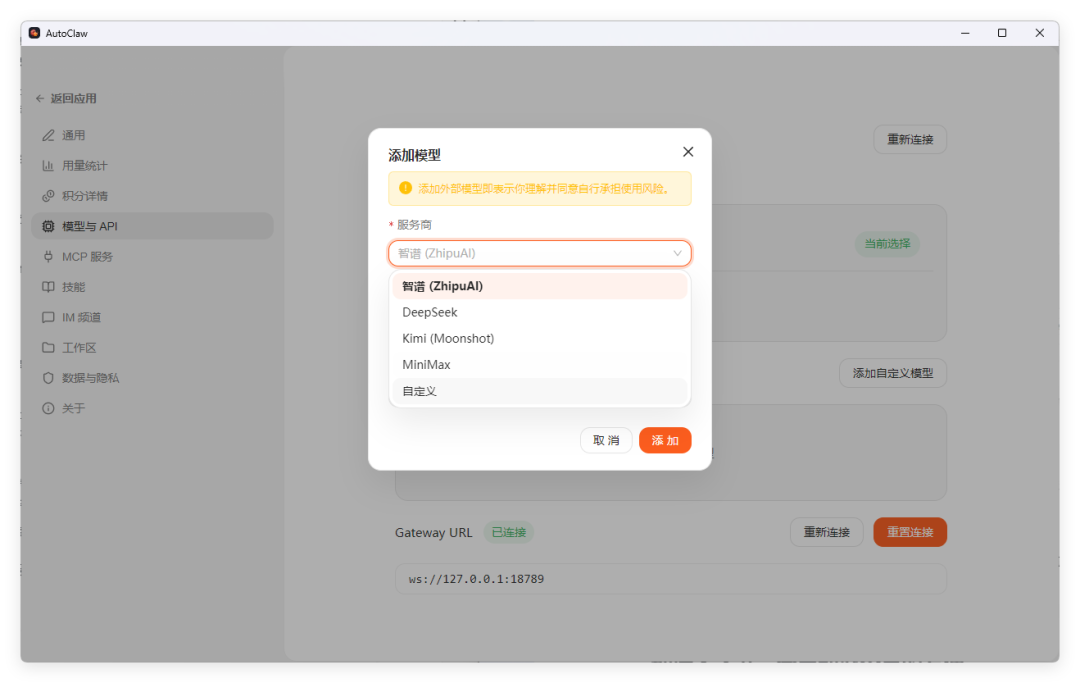Choose DeepSeek as the provider

(539, 312)
